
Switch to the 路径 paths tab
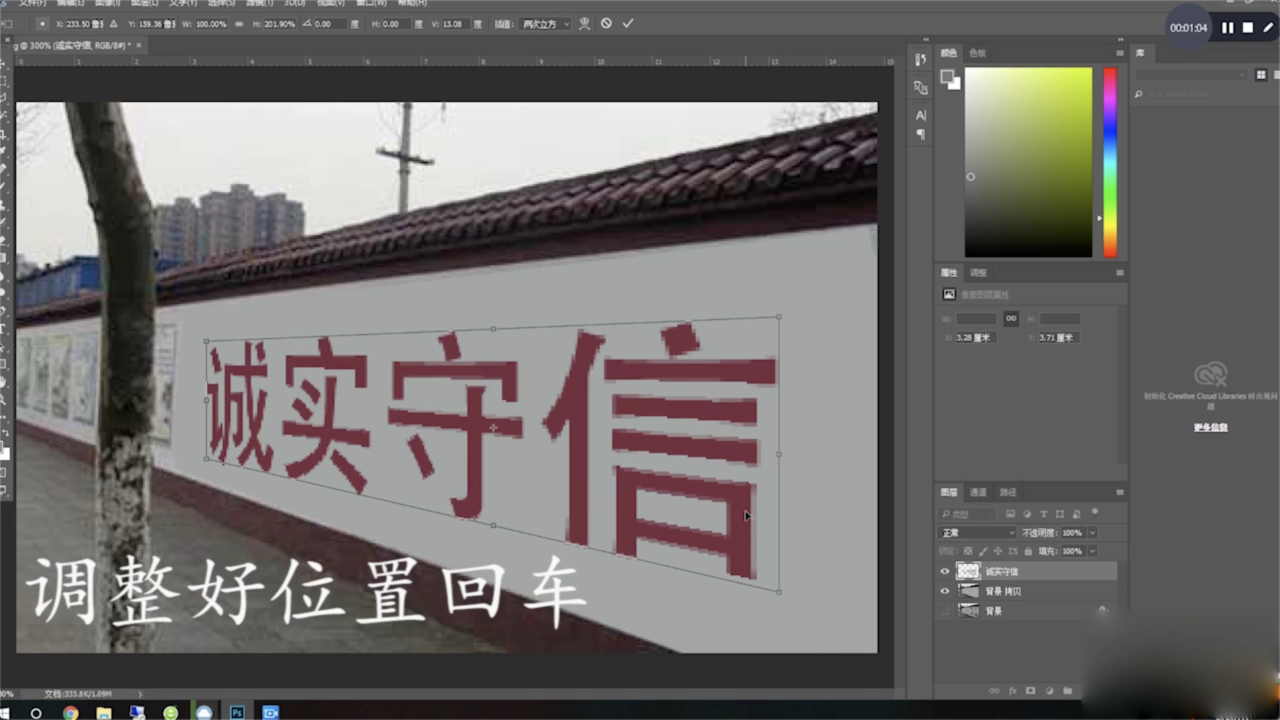(1008, 492)
